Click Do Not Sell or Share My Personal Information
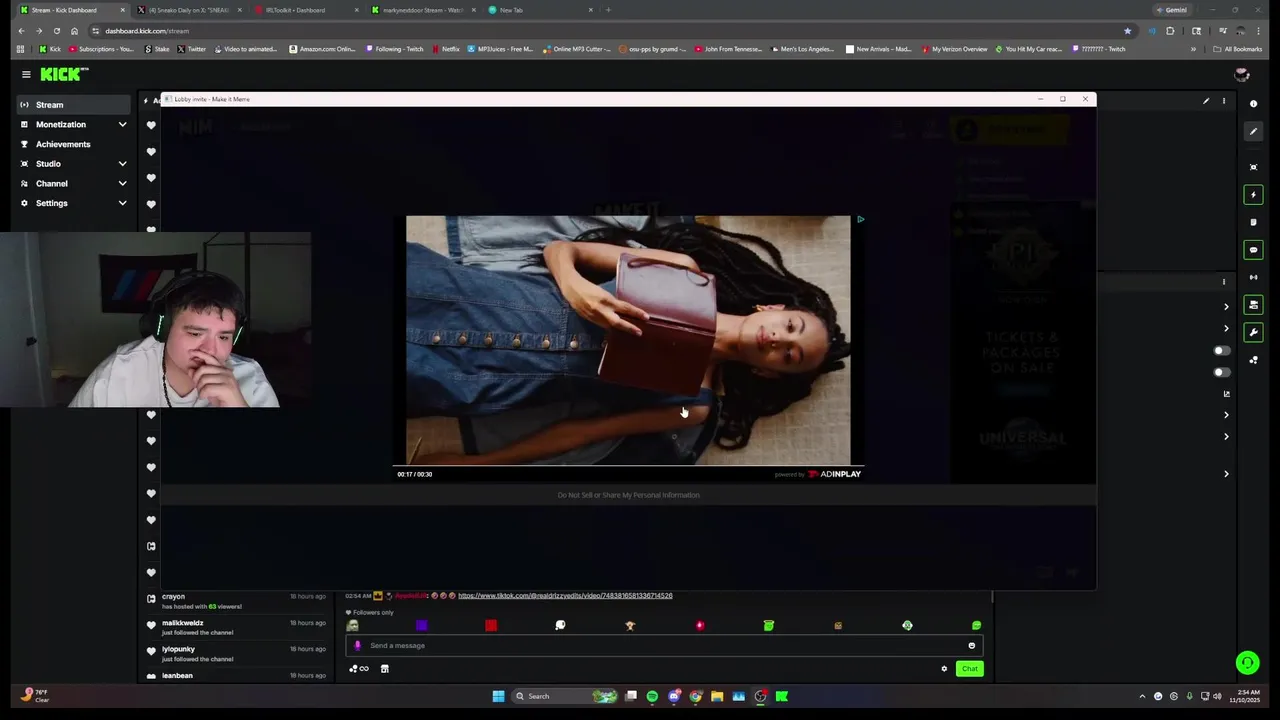 click(628, 495)
